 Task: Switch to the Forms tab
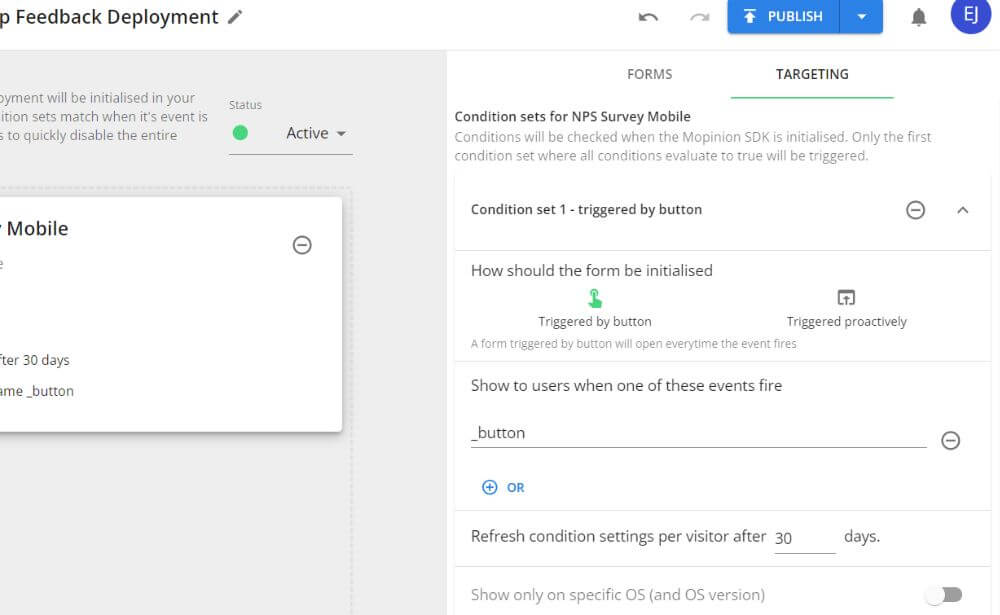point(649,74)
